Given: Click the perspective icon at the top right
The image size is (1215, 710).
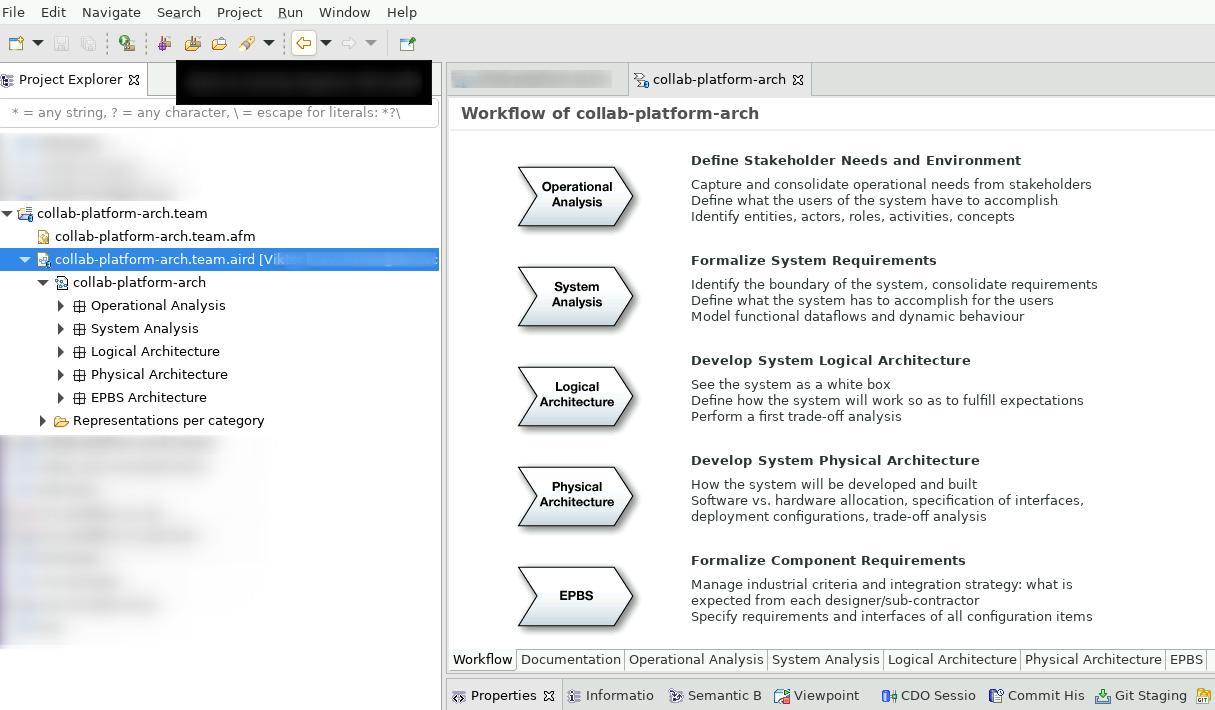Looking at the screenshot, I should coord(406,43).
